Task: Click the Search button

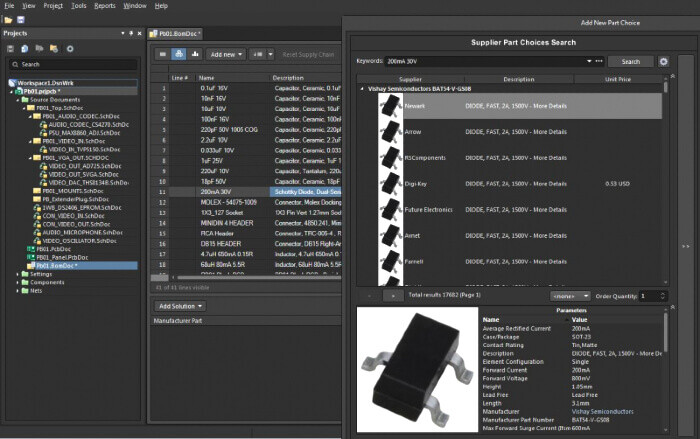Action: coord(631,62)
